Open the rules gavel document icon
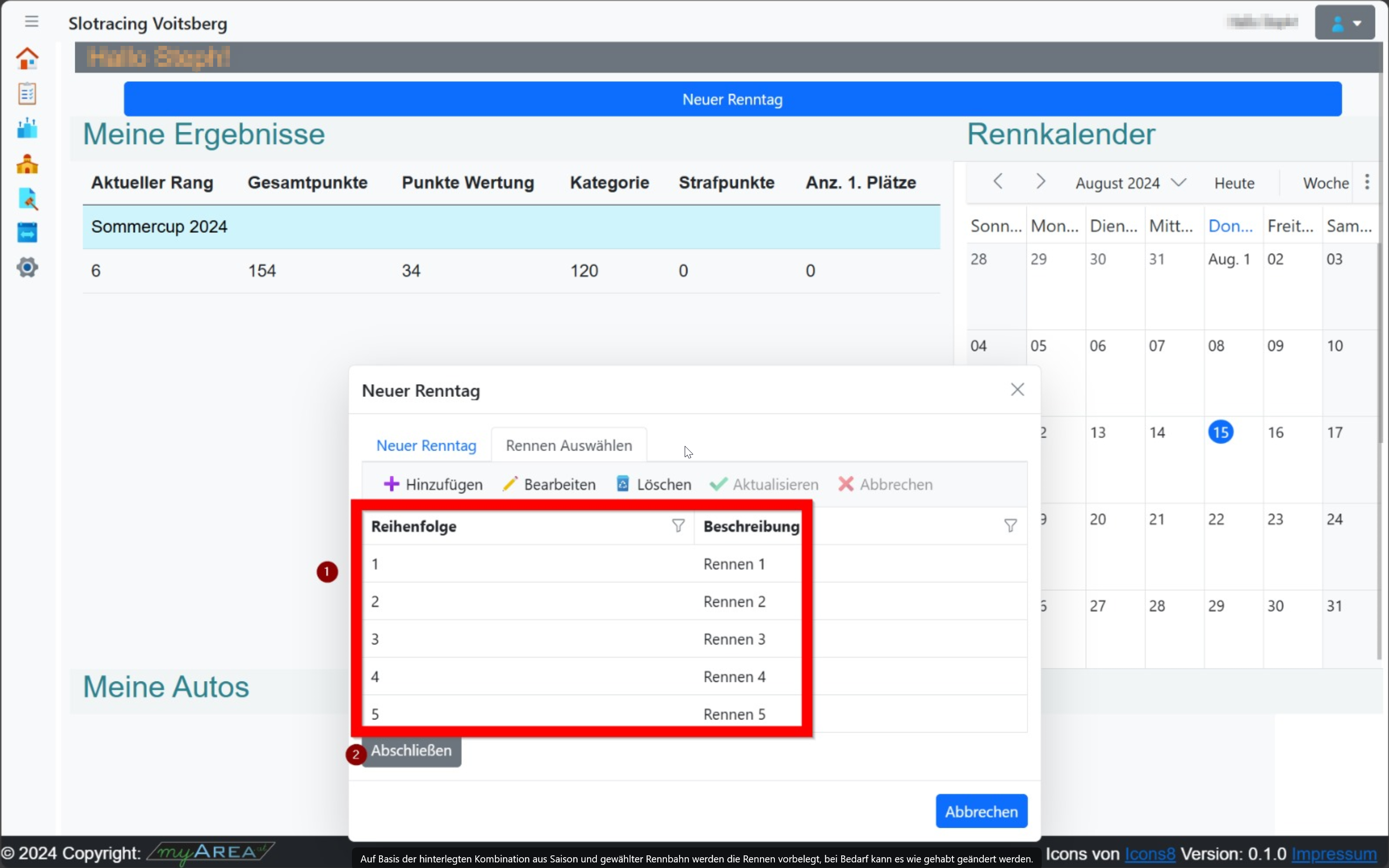Viewport: 1389px width, 868px height. [x=27, y=199]
